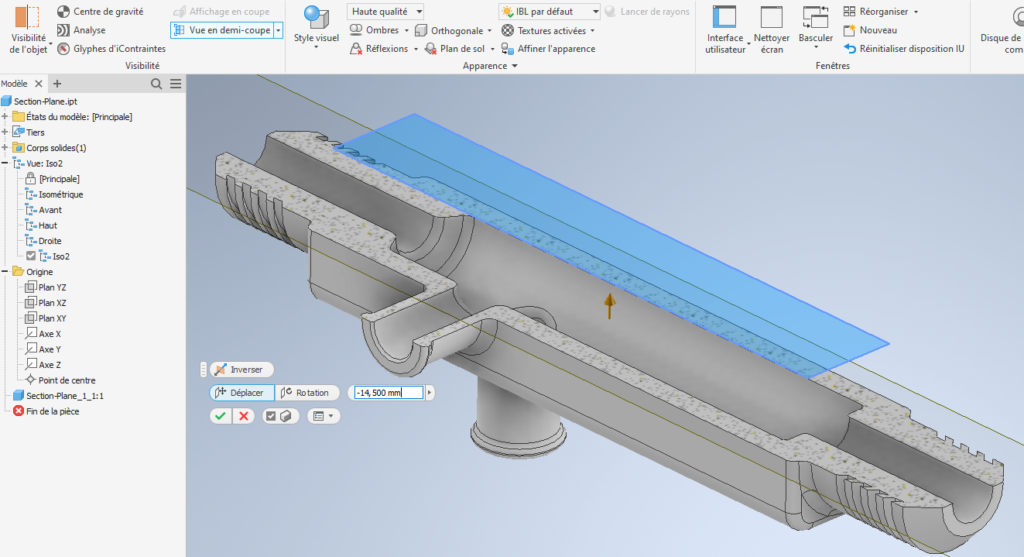
Task: Click the Centre de gravité icon
Action: click(x=64, y=11)
